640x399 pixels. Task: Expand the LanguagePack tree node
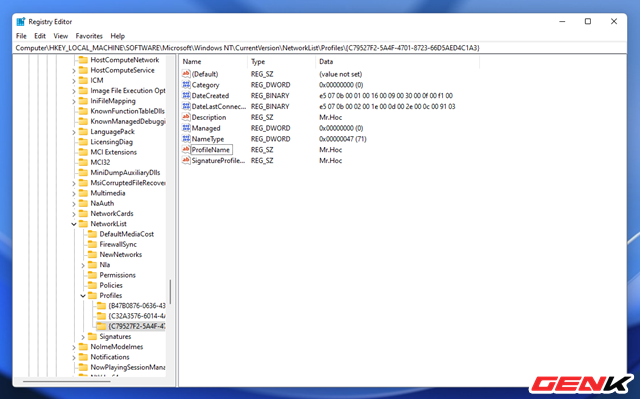pyautogui.click(x=74, y=132)
